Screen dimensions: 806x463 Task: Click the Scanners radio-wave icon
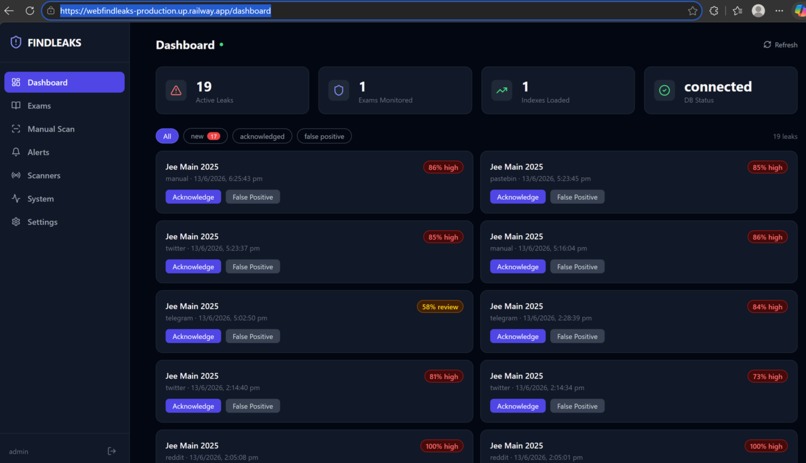click(x=16, y=175)
